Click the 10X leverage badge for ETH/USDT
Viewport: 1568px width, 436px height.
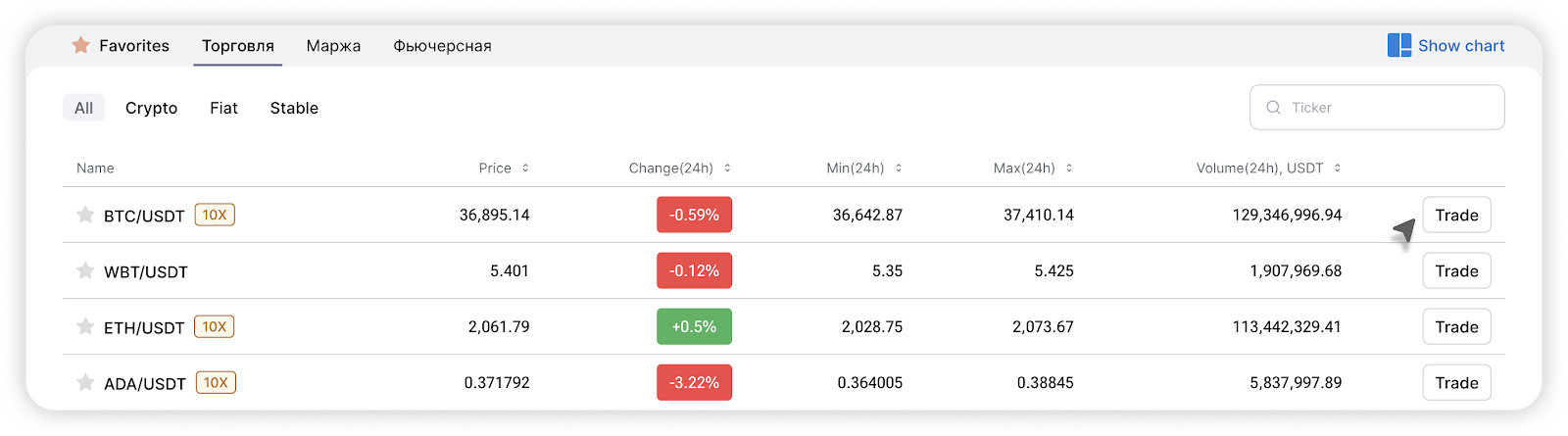[215, 326]
